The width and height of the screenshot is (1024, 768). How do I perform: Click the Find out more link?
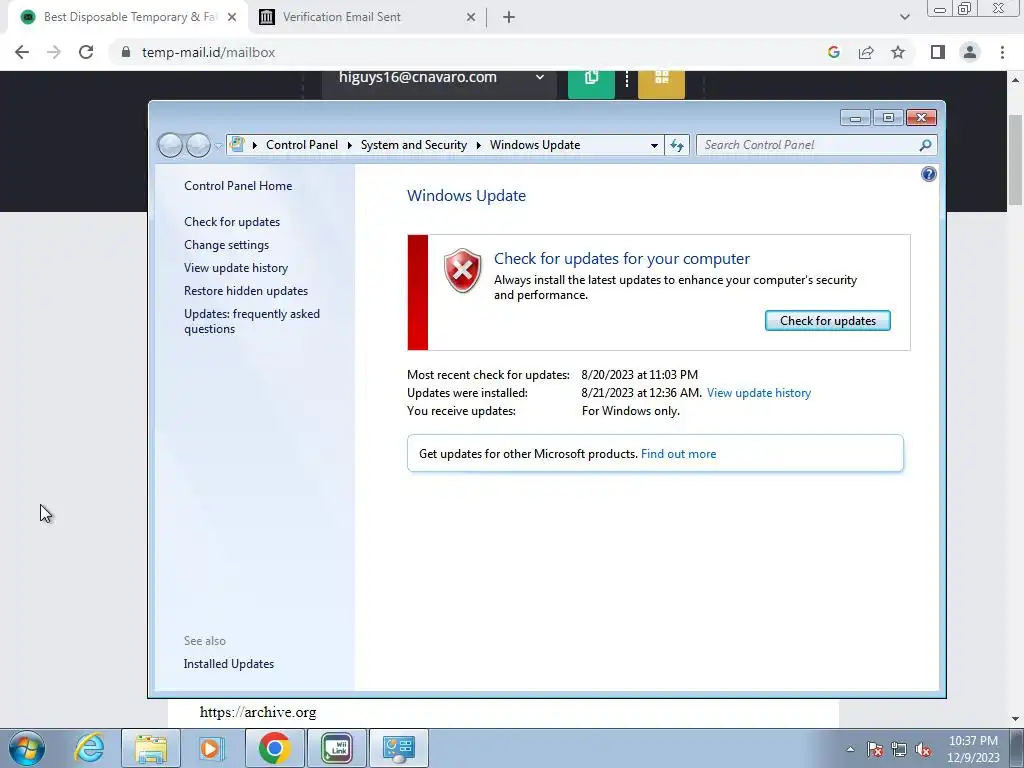point(679,454)
